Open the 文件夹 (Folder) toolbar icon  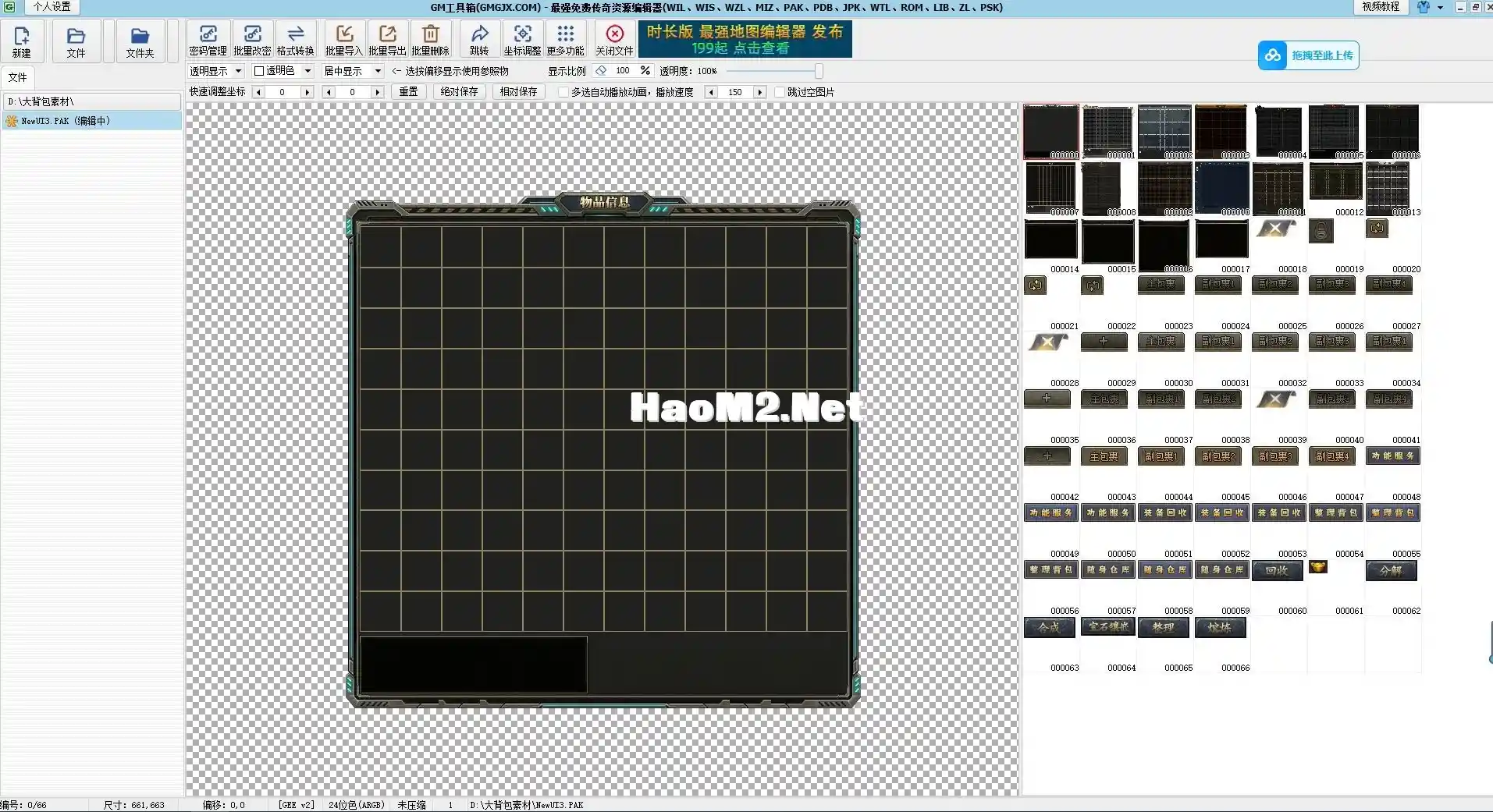[140, 41]
